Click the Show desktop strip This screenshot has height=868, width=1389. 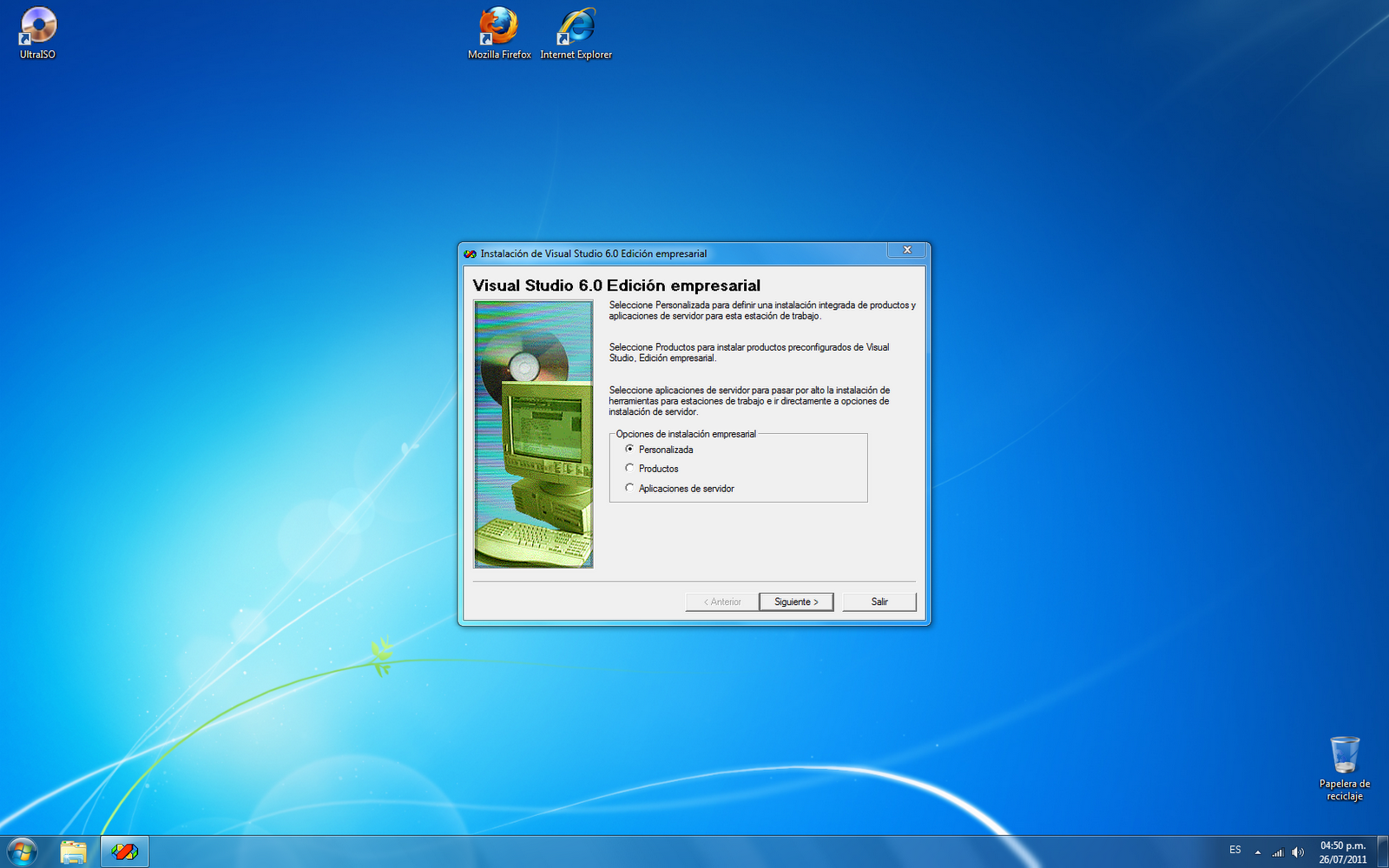point(1383,852)
